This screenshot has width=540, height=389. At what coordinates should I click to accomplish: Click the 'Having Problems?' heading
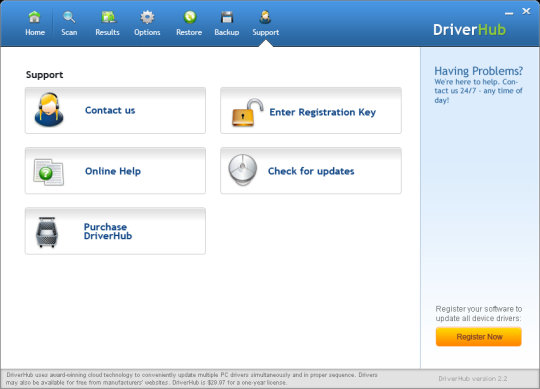pyautogui.click(x=478, y=71)
